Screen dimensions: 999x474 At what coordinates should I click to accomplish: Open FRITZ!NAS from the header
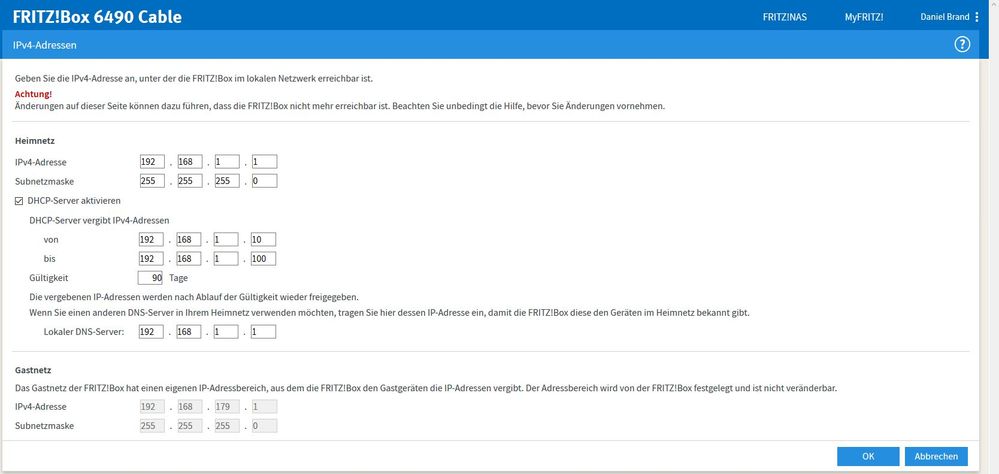(784, 17)
